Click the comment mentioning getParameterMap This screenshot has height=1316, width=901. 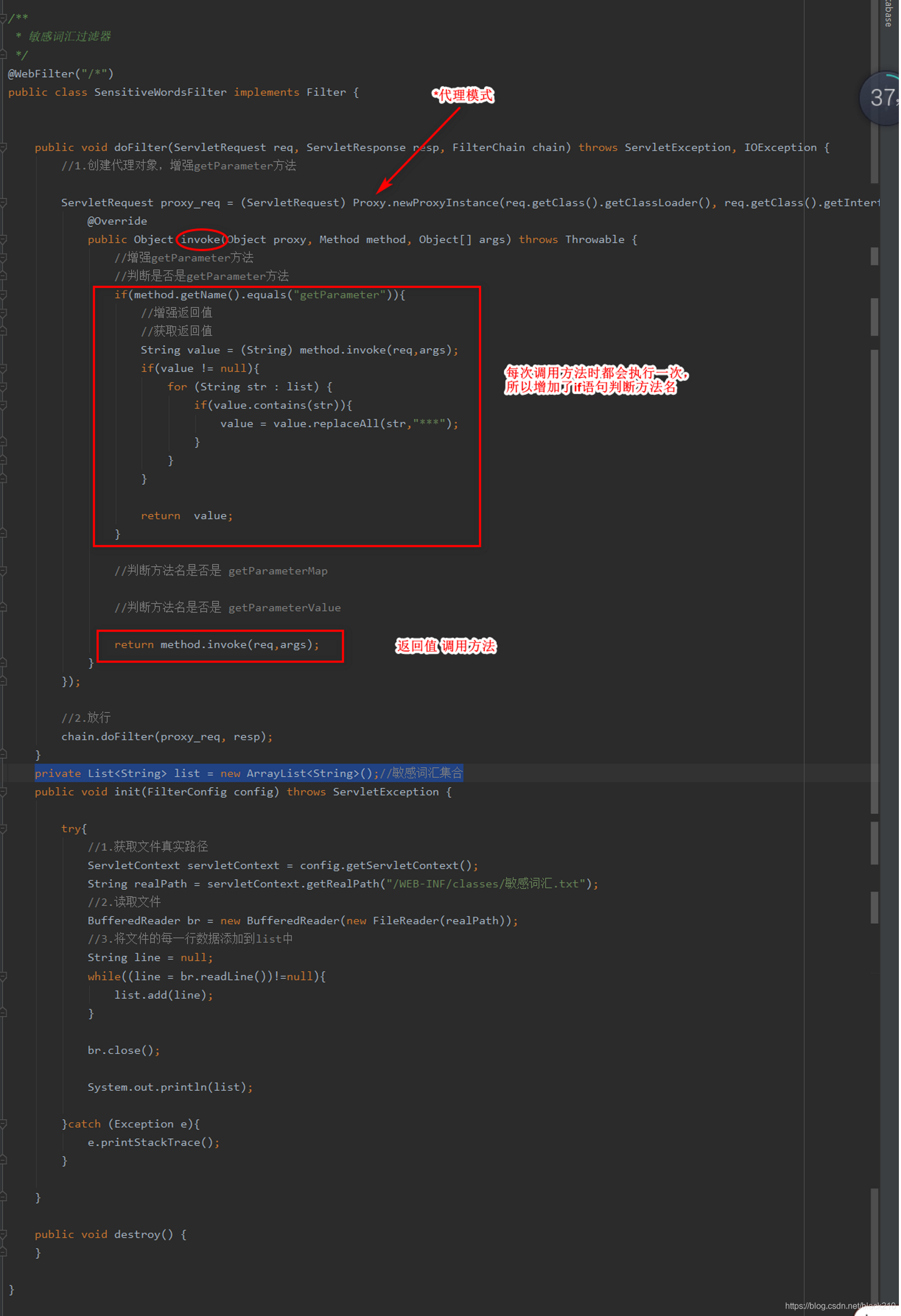click(221, 571)
